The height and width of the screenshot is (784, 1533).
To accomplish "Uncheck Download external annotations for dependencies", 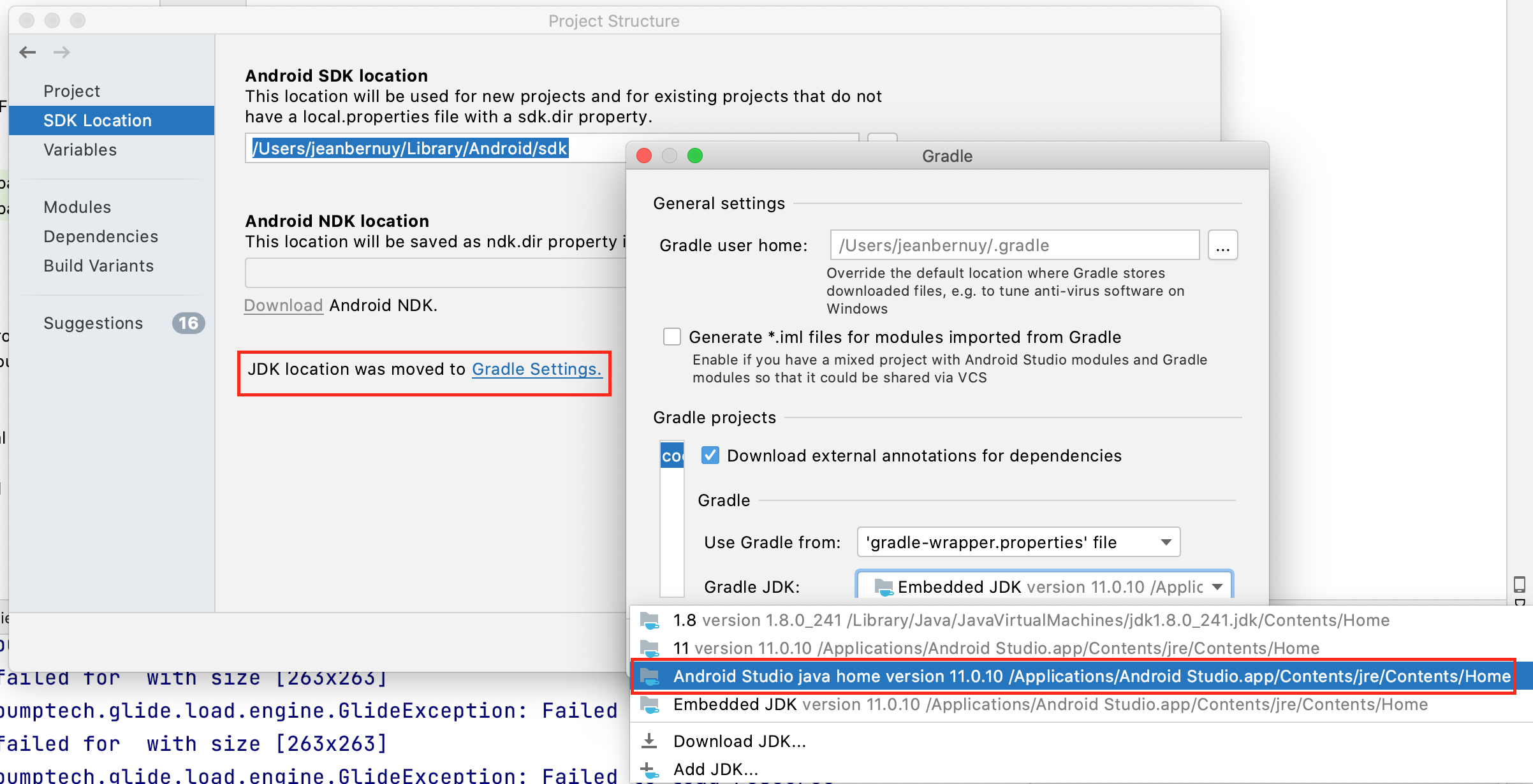I will [710, 455].
